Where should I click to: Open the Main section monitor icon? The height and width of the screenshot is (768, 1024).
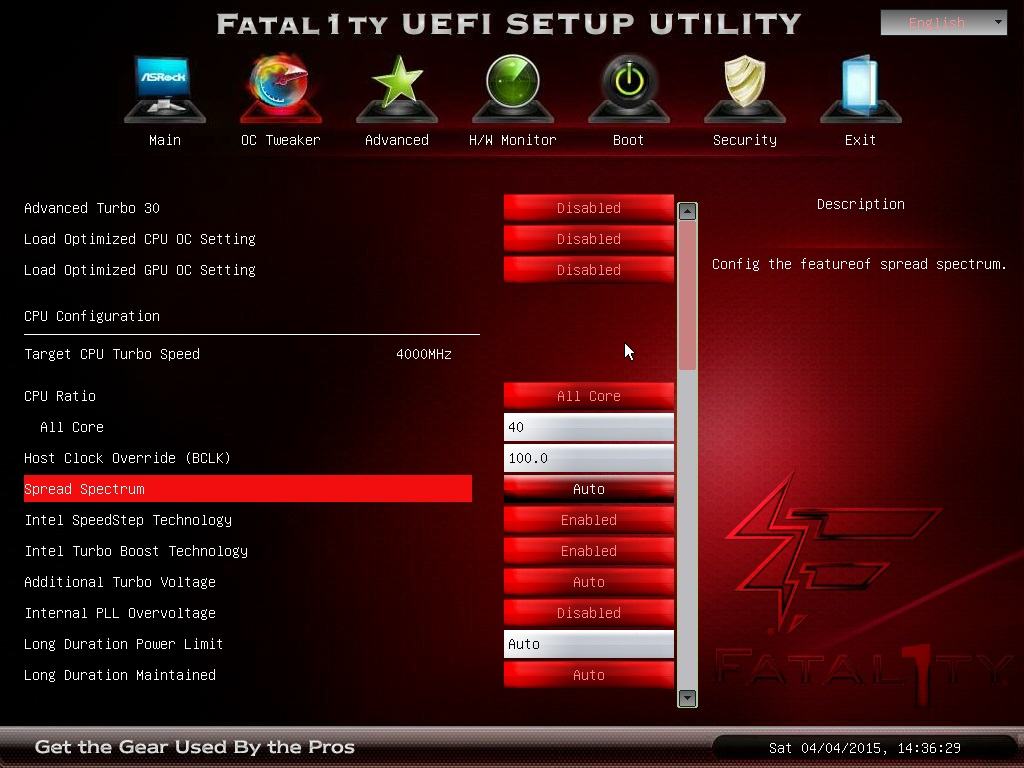pyautogui.click(x=165, y=88)
